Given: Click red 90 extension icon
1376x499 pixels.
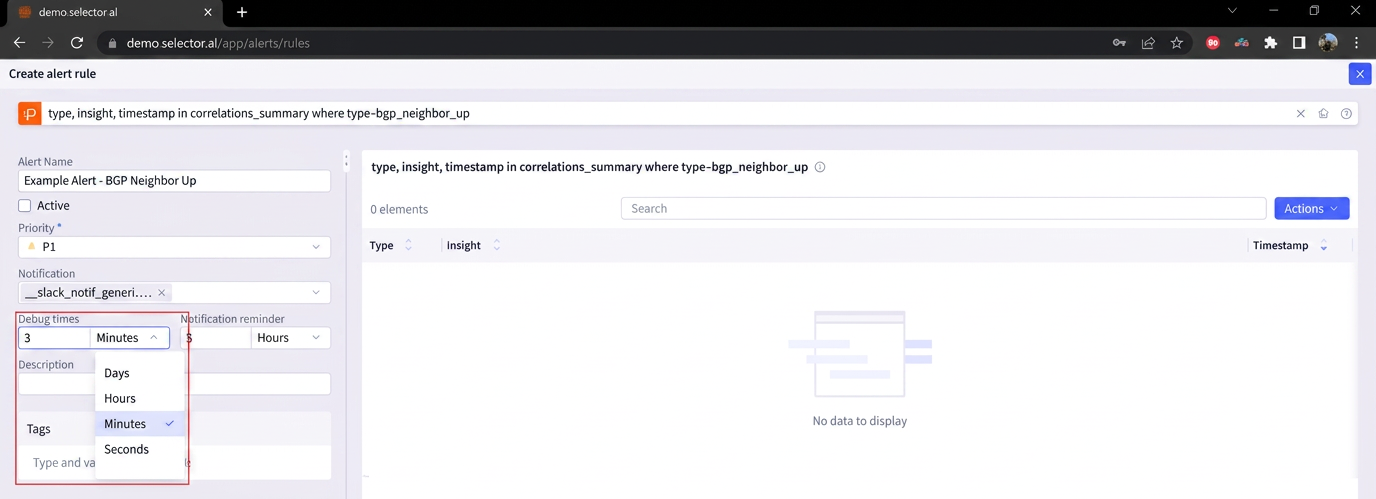Looking at the screenshot, I should point(1213,43).
